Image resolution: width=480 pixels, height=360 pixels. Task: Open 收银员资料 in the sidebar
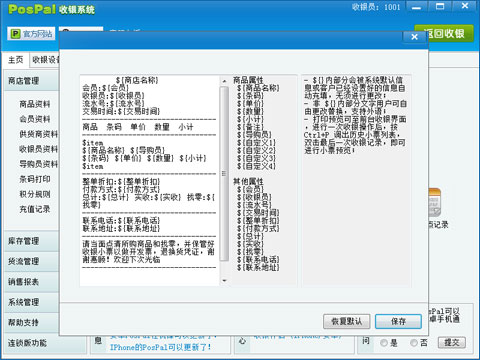39,149
